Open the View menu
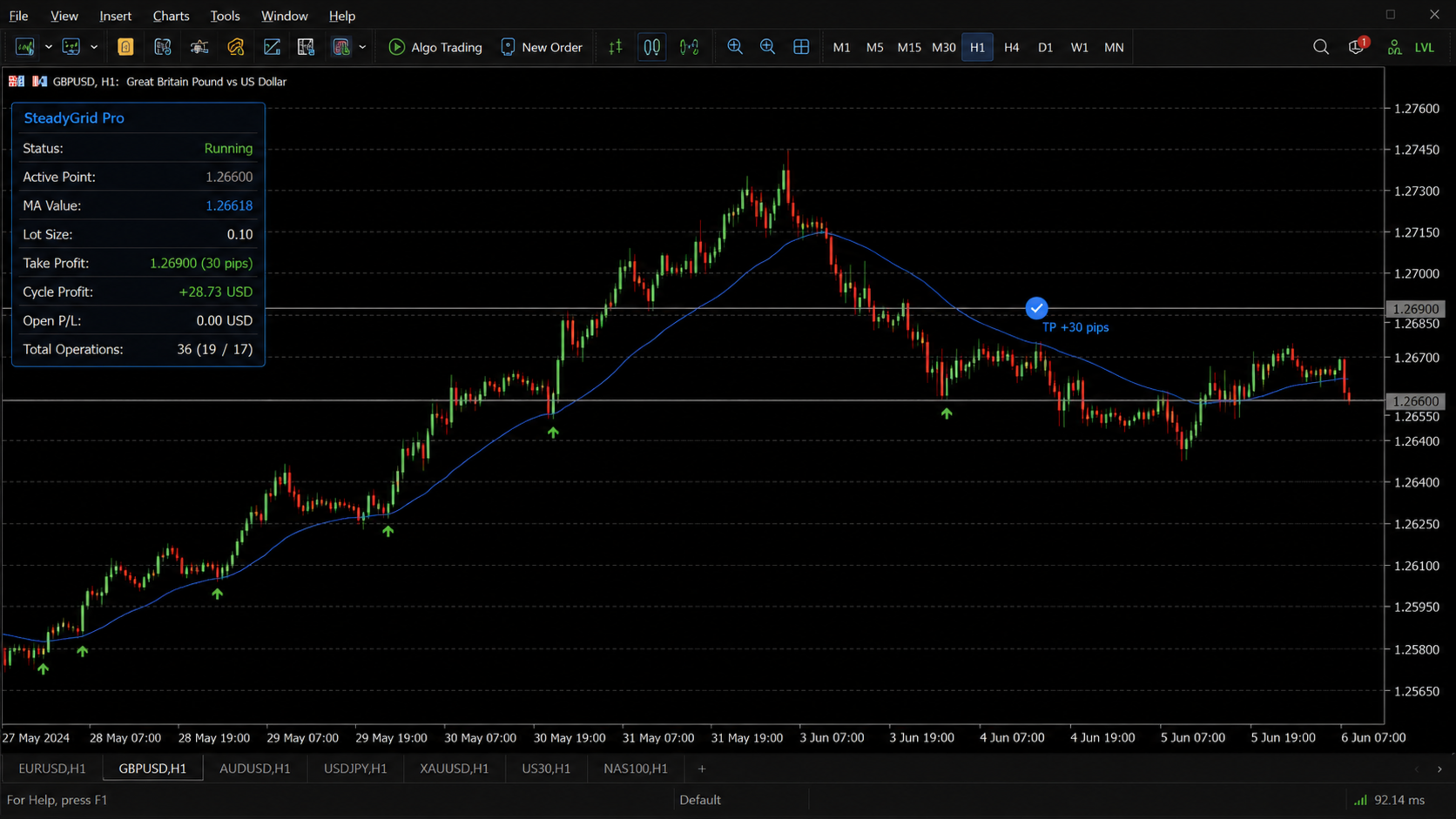Screen dimensions: 1456x819 pyautogui.click(x=64, y=16)
